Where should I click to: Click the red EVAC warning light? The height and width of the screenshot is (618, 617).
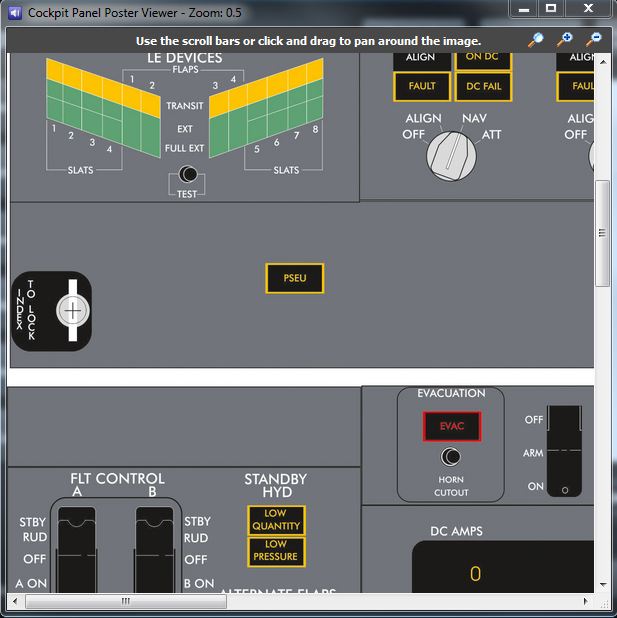(452, 426)
